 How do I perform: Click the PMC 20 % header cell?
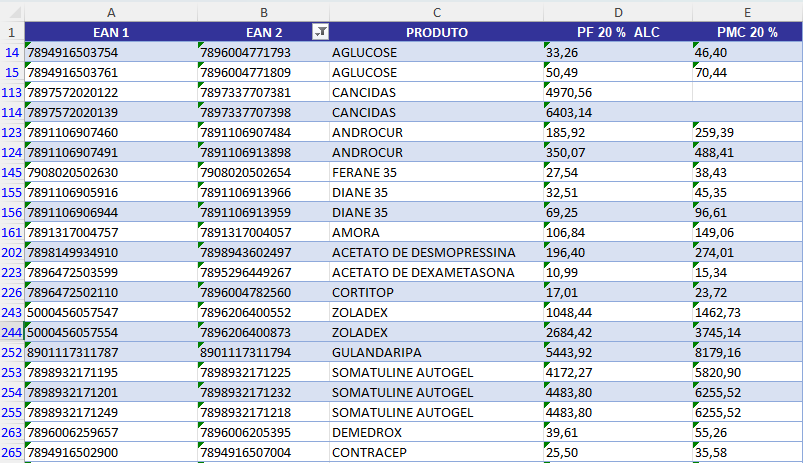point(748,32)
